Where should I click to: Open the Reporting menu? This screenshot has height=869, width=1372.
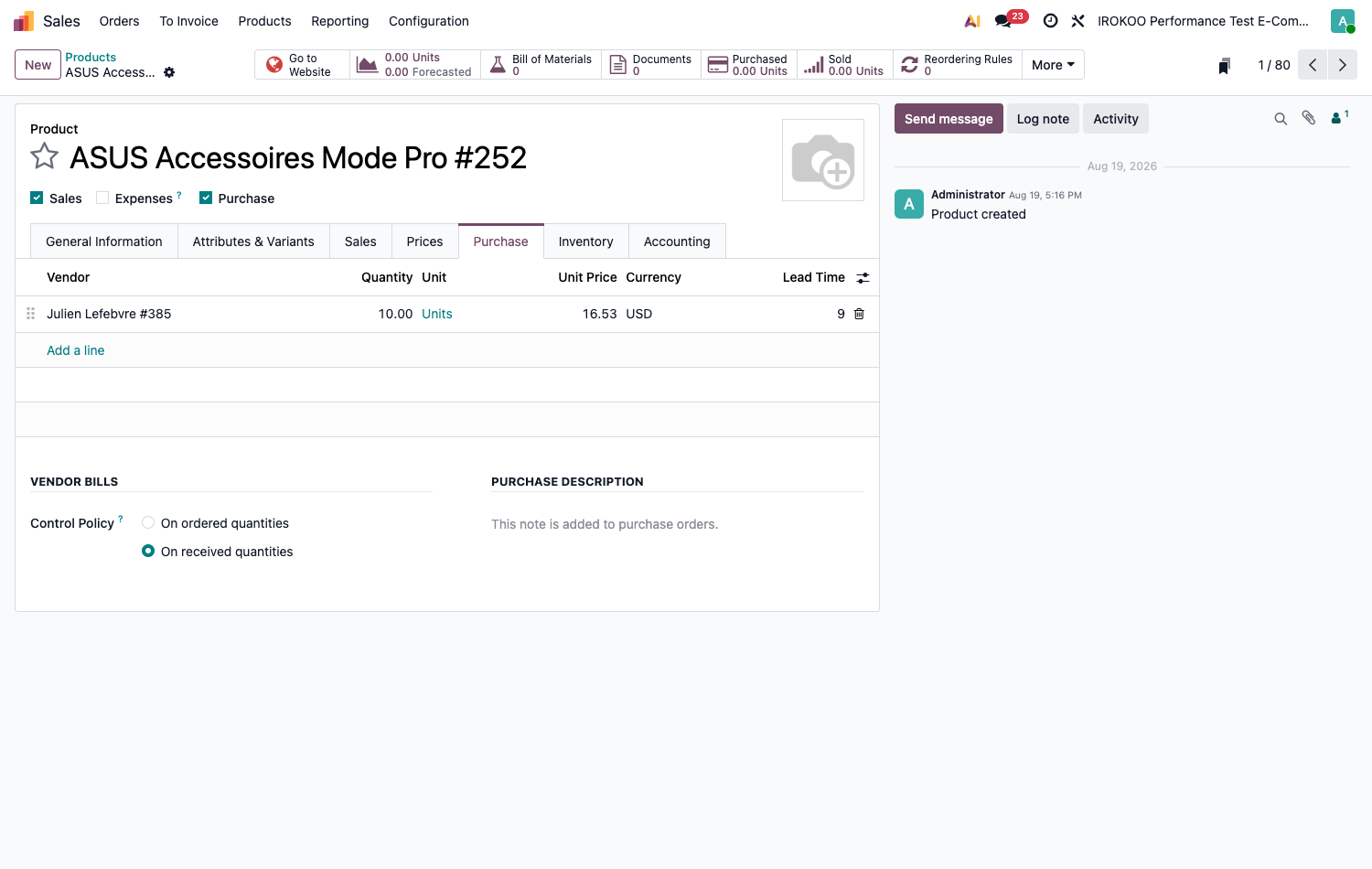point(340,21)
